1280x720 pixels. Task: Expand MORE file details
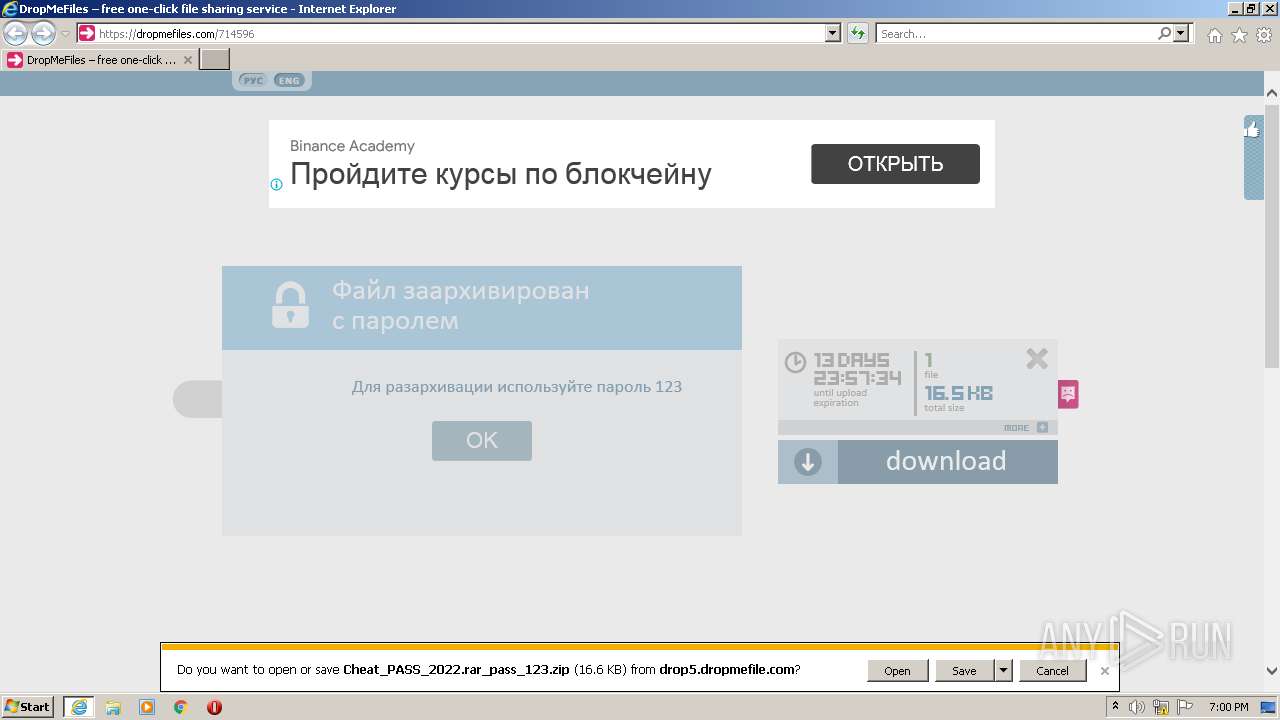coord(1026,427)
